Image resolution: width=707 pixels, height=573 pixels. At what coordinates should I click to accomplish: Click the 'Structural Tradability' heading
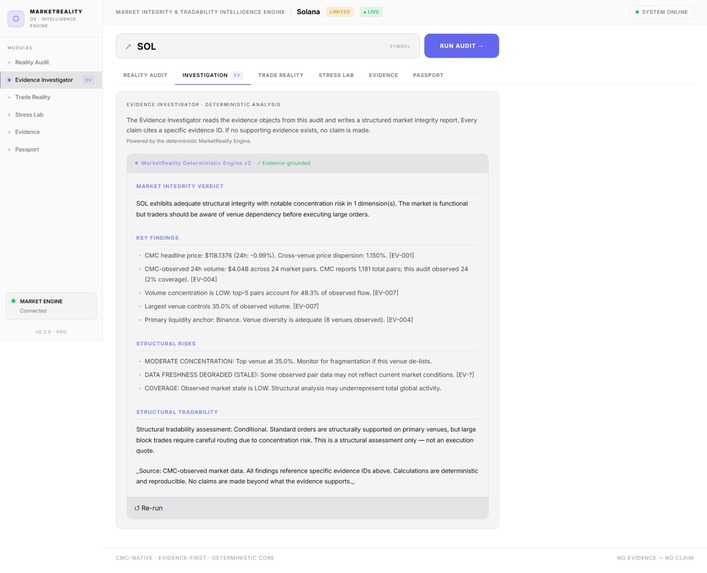coord(177,412)
